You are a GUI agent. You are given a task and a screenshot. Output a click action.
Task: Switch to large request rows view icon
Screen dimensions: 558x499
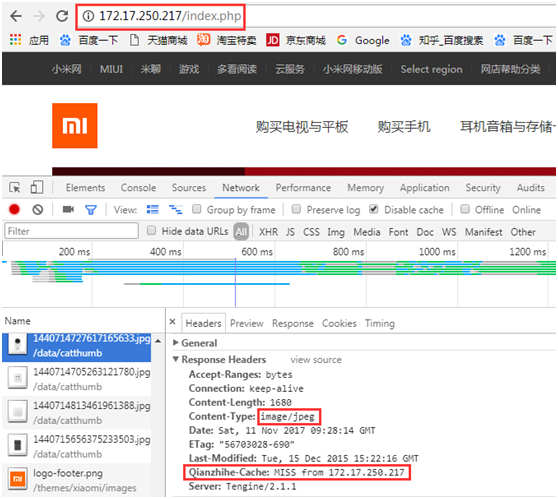pos(153,210)
